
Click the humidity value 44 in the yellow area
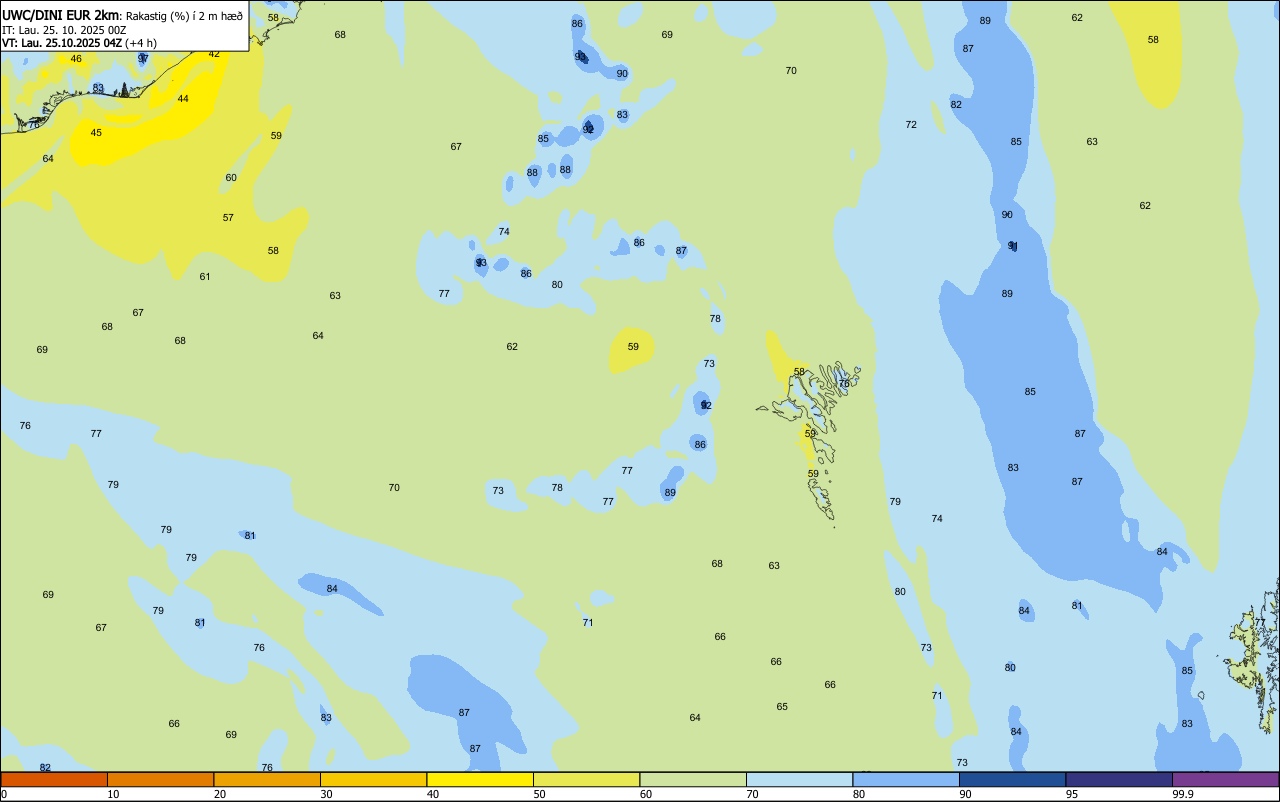pos(183,99)
